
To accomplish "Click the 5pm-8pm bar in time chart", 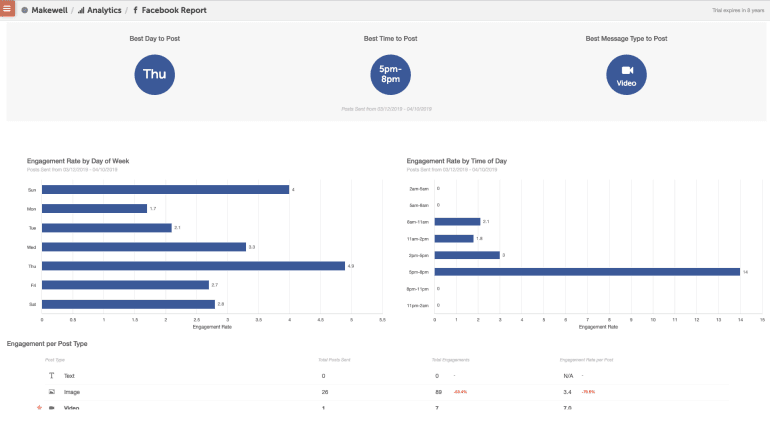I will [587, 271].
